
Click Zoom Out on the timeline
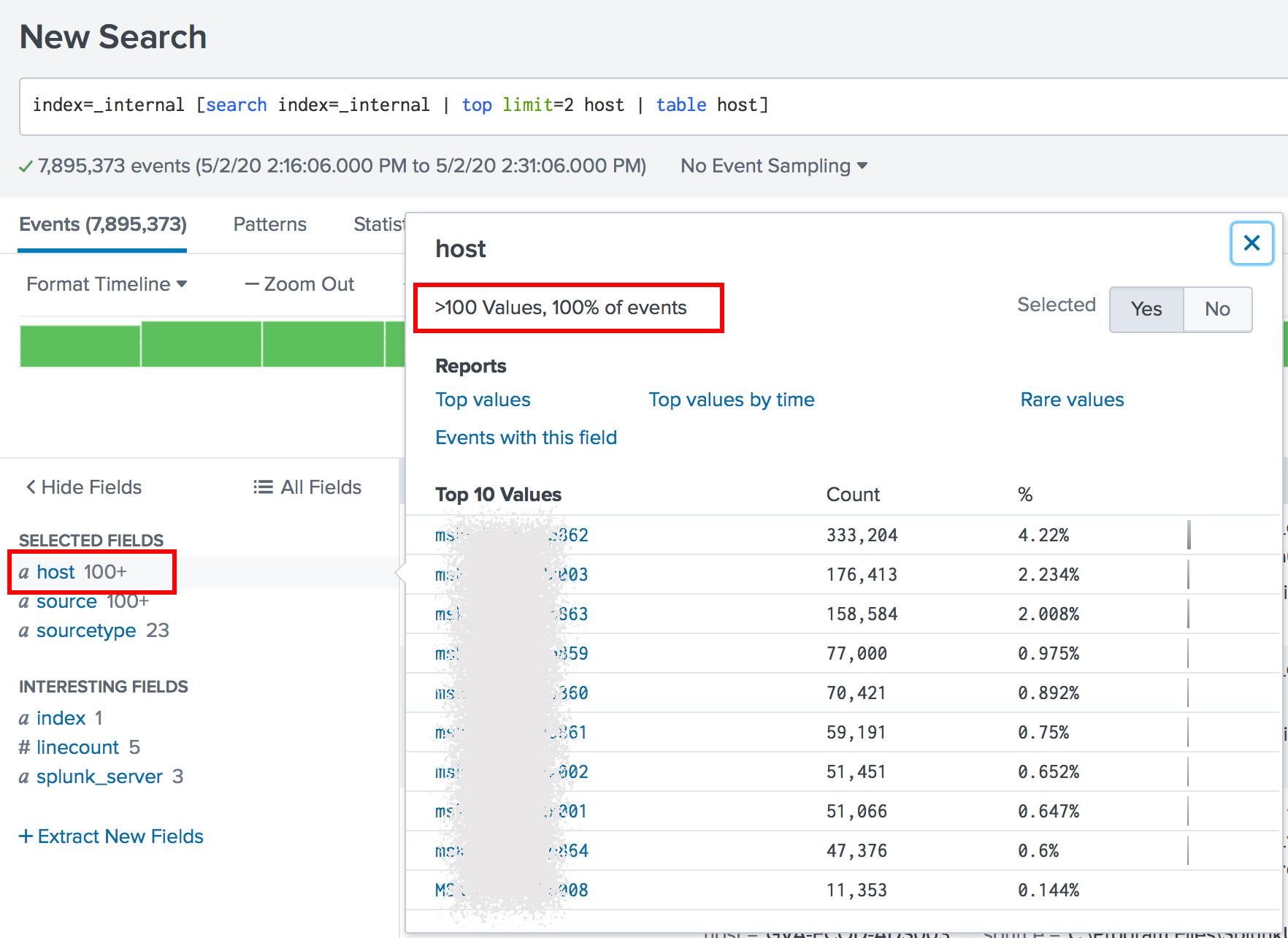(x=299, y=284)
